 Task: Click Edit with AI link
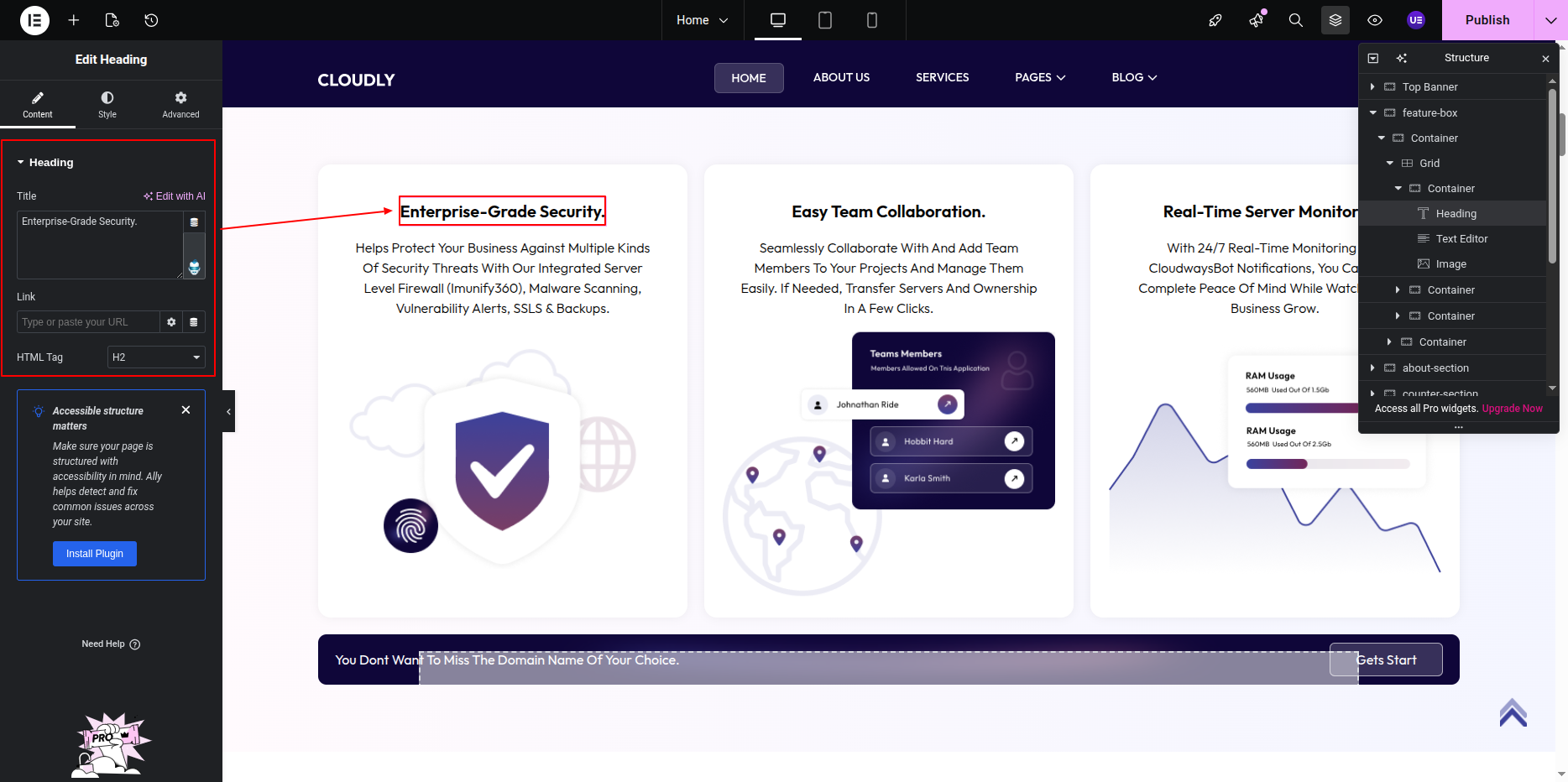[174, 196]
